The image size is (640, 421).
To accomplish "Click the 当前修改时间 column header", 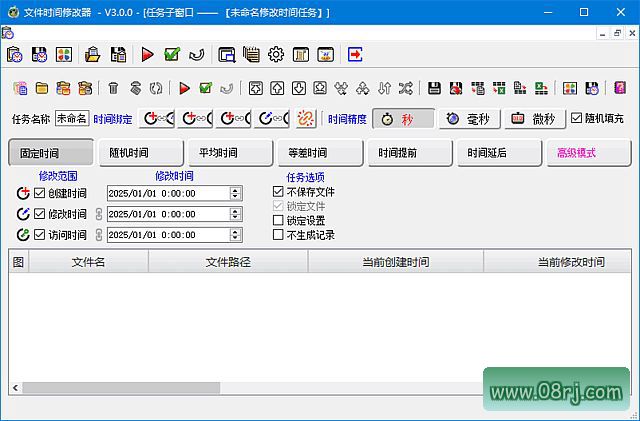I will 558,262.
